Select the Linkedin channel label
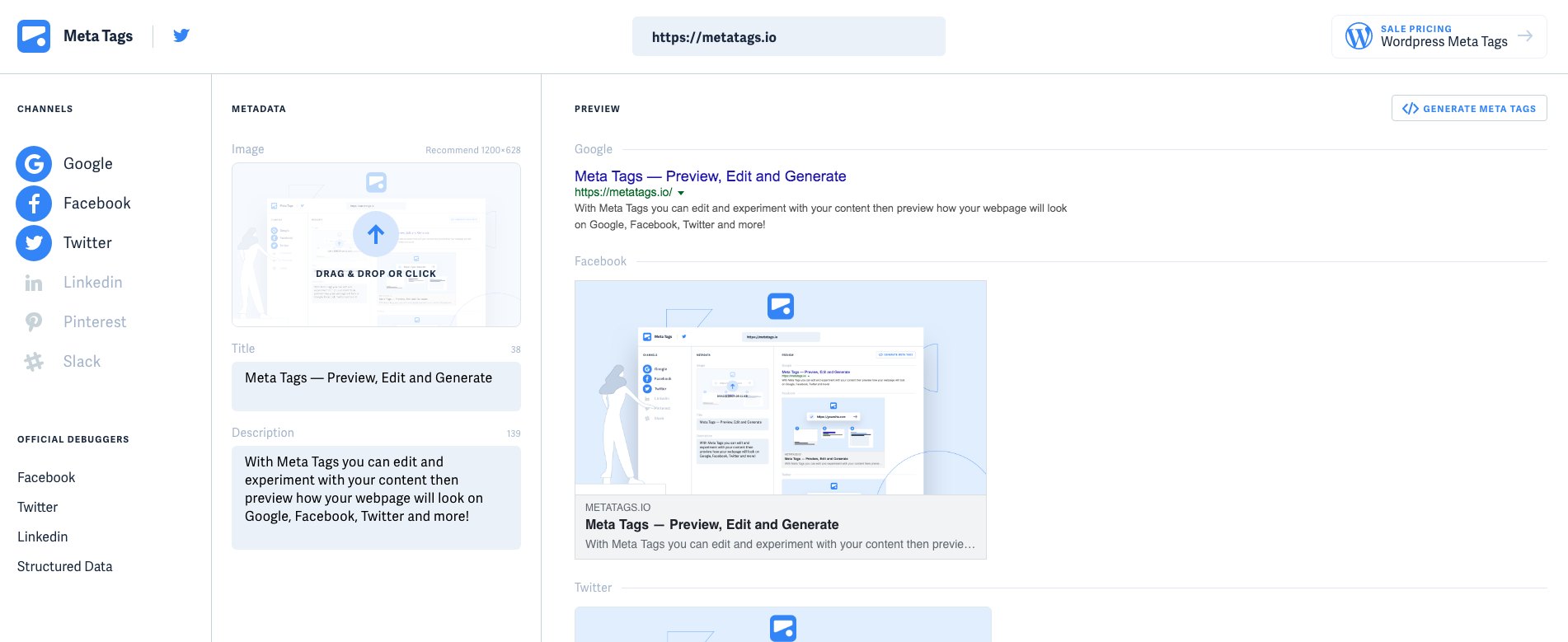1568x642 pixels. pos(93,283)
